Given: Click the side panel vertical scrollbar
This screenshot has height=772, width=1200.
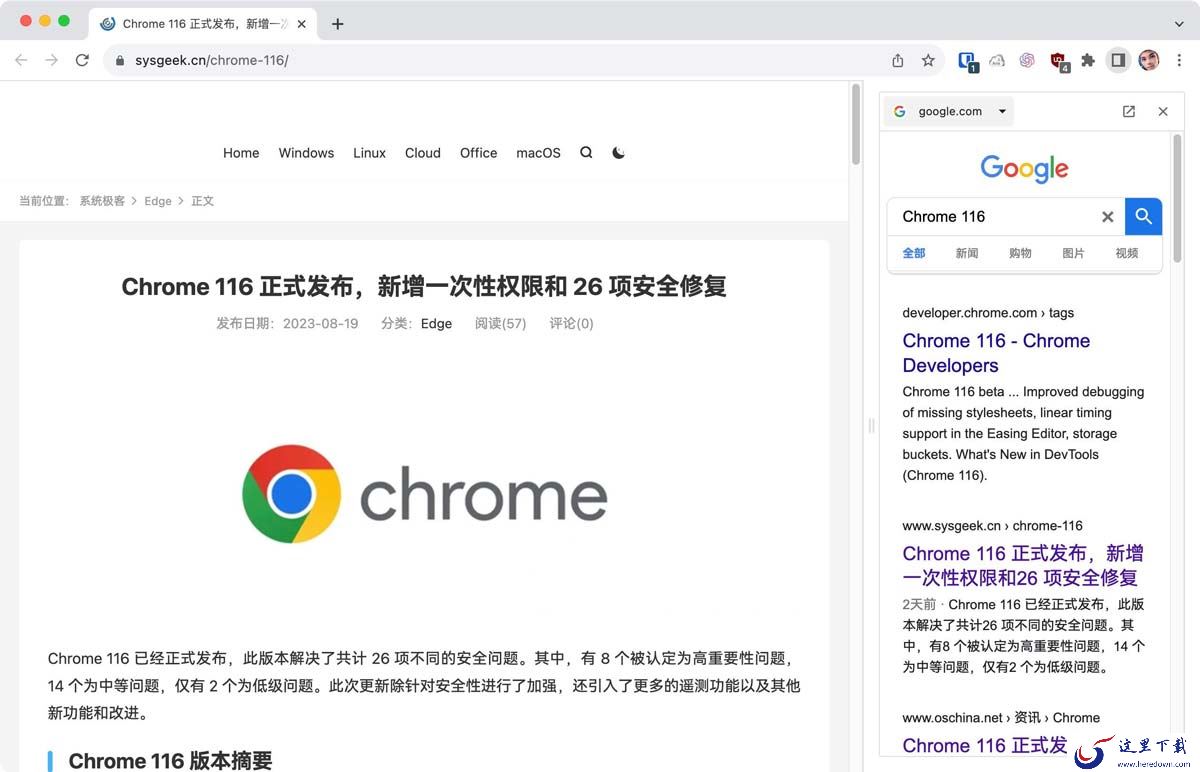Looking at the screenshot, I should pos(1177,198).
